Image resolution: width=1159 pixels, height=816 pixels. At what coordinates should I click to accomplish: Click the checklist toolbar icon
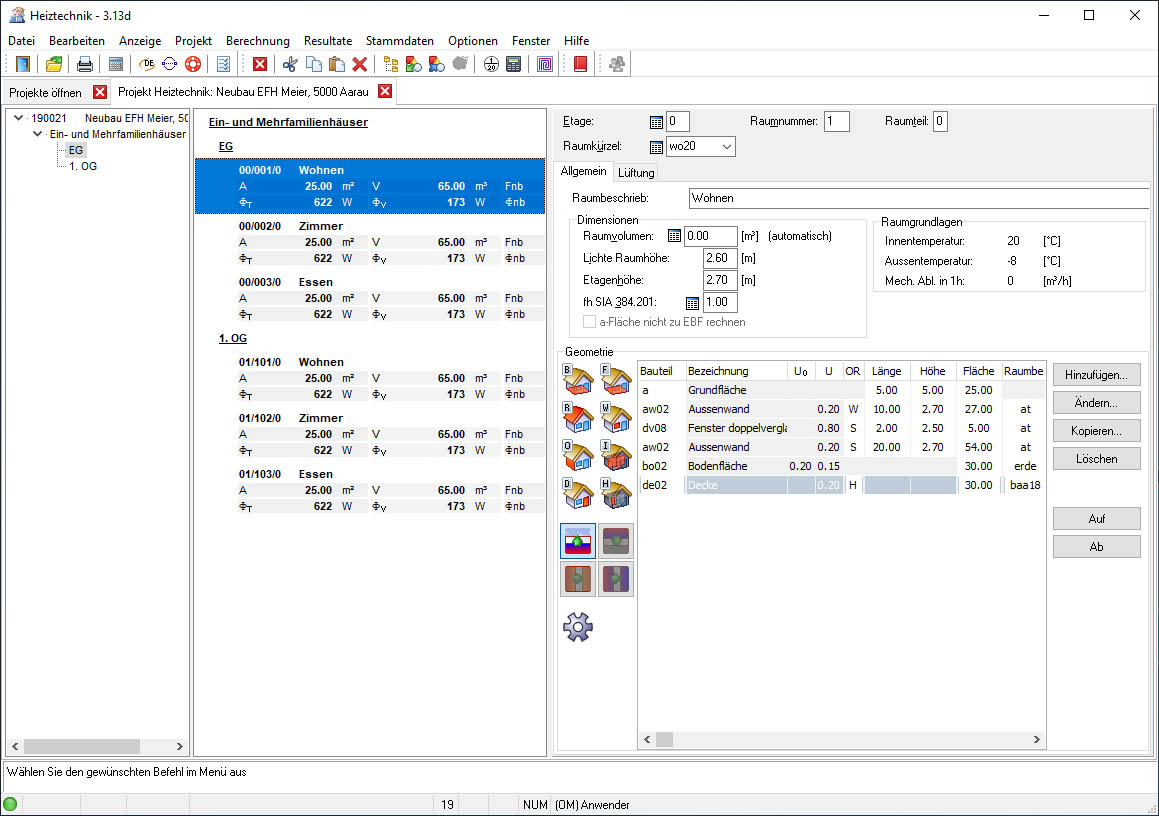click(x=224, y=64)
